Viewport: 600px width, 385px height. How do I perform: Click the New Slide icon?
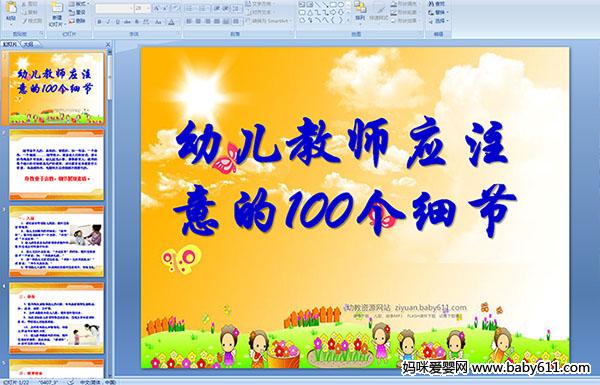point(57,8)
